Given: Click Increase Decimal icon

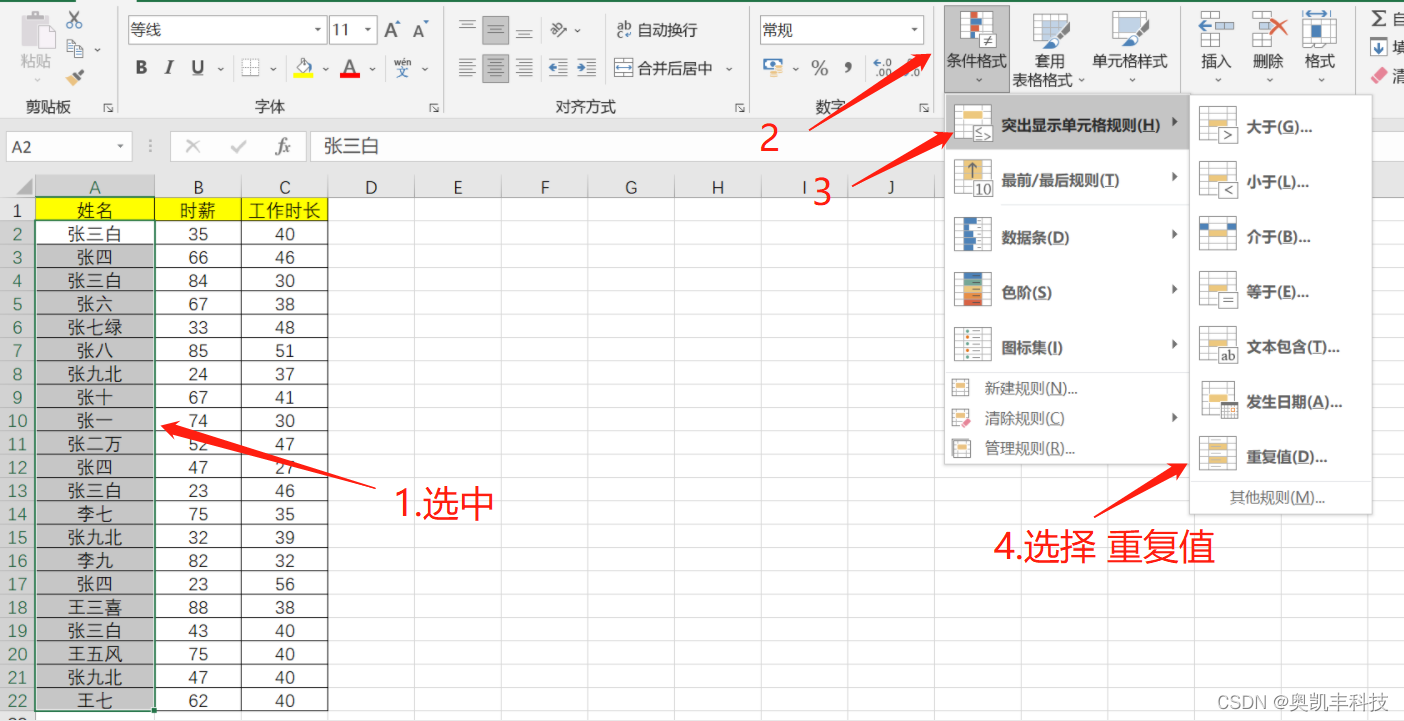Looking at the screenshot, I should (883, 68).
